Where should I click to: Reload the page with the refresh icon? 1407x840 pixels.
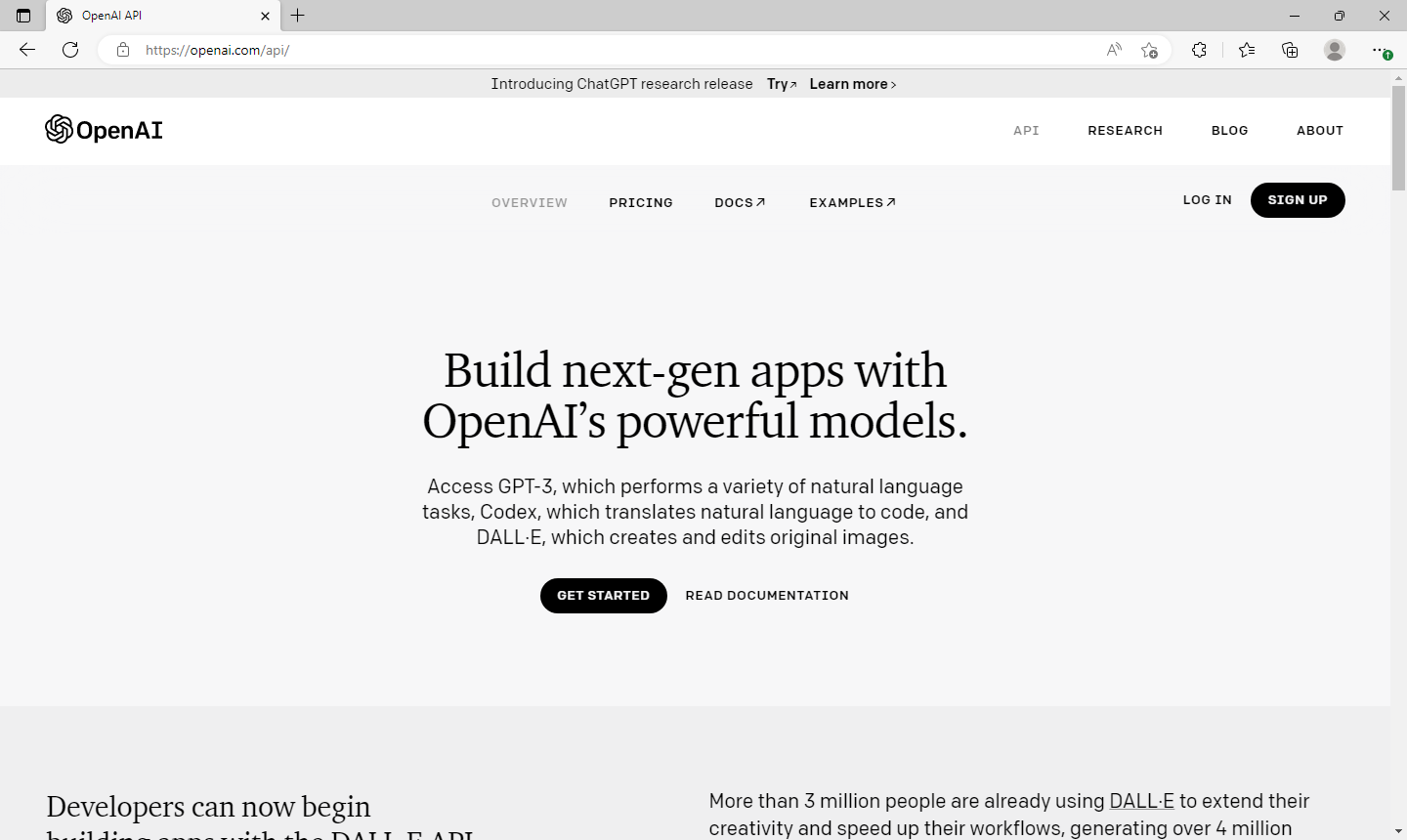coord(70,50)
